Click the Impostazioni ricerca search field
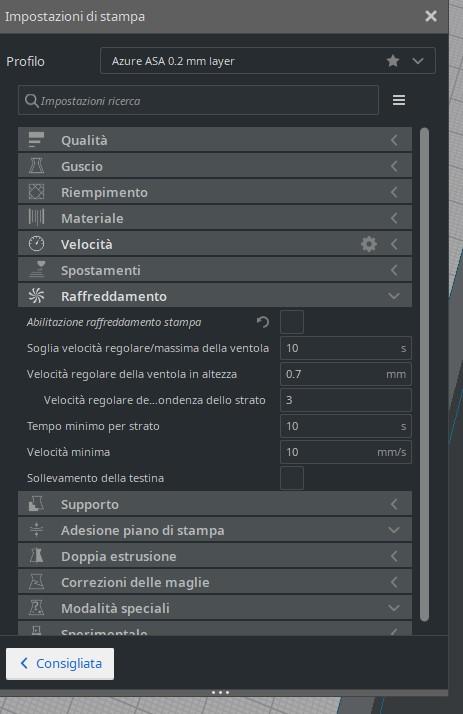 (198, 100)
